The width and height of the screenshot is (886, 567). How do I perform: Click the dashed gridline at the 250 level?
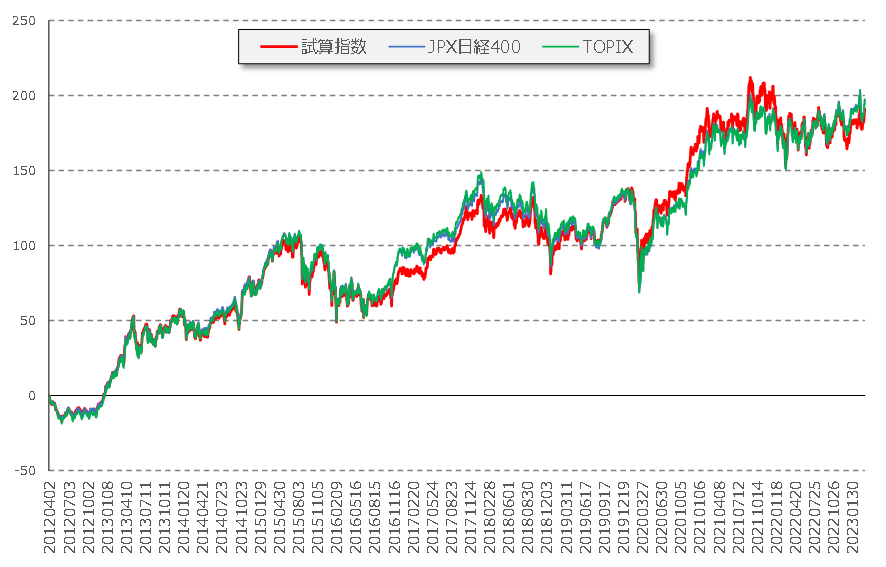450,21
